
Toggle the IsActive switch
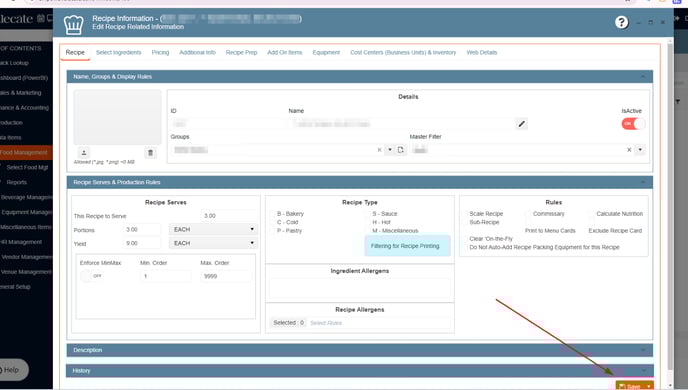[x=633, y=124]
